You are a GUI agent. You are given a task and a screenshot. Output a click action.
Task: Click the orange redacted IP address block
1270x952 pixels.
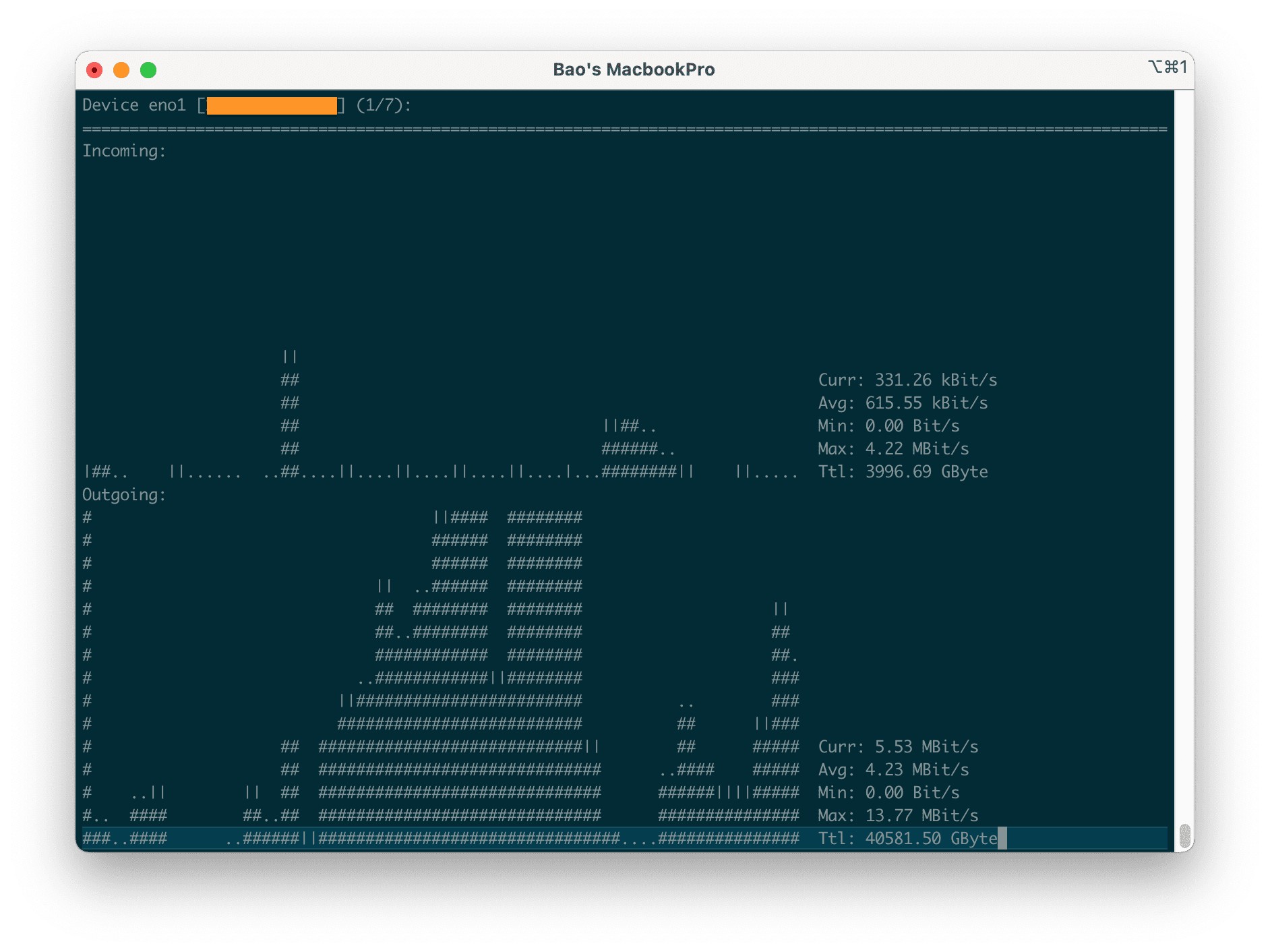272,107
